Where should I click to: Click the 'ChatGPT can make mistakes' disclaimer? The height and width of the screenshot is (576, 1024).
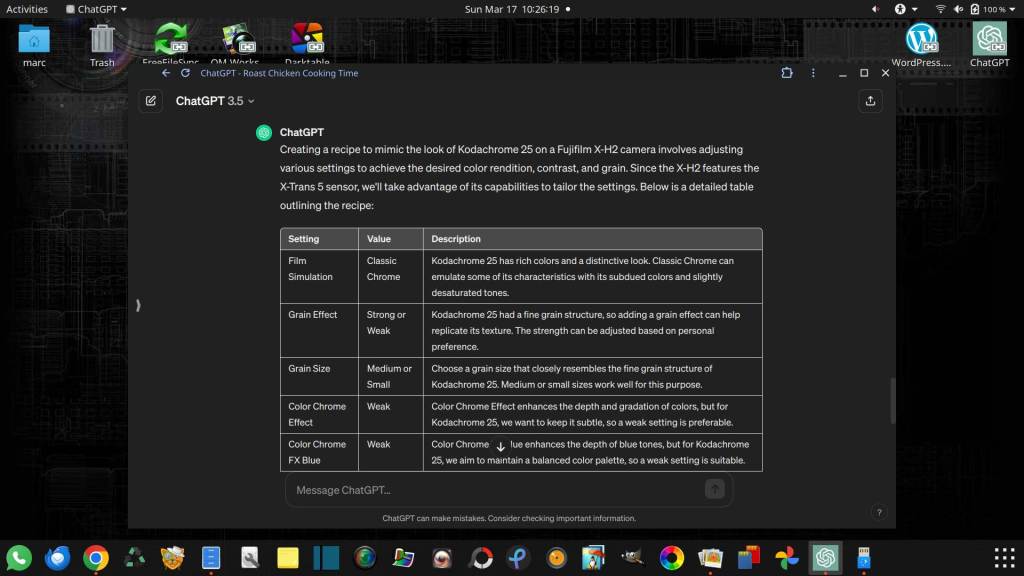pyautogui.click(x=509, y=519)
